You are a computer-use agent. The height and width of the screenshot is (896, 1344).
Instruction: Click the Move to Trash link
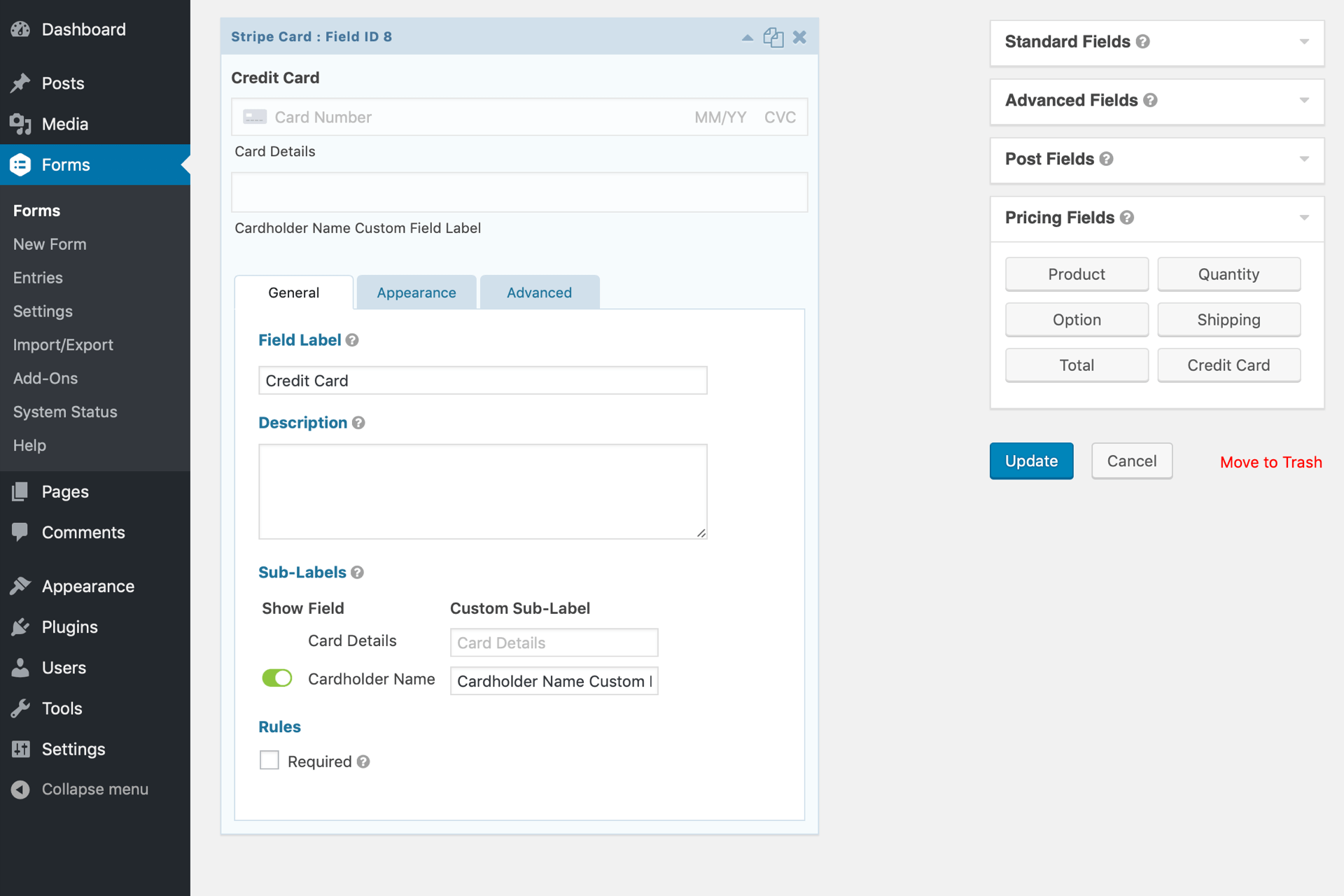pyautogui.click(x=1270, y=462)
